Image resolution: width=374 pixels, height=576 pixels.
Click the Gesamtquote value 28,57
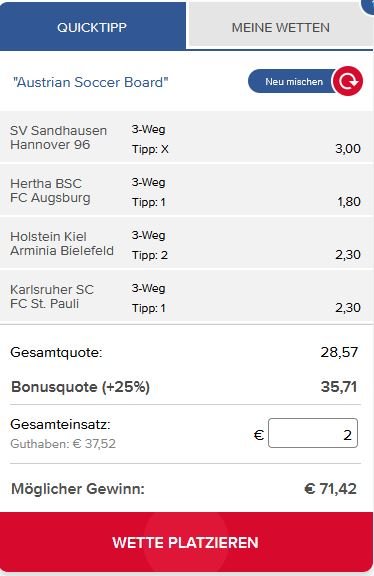coord(339,352)
